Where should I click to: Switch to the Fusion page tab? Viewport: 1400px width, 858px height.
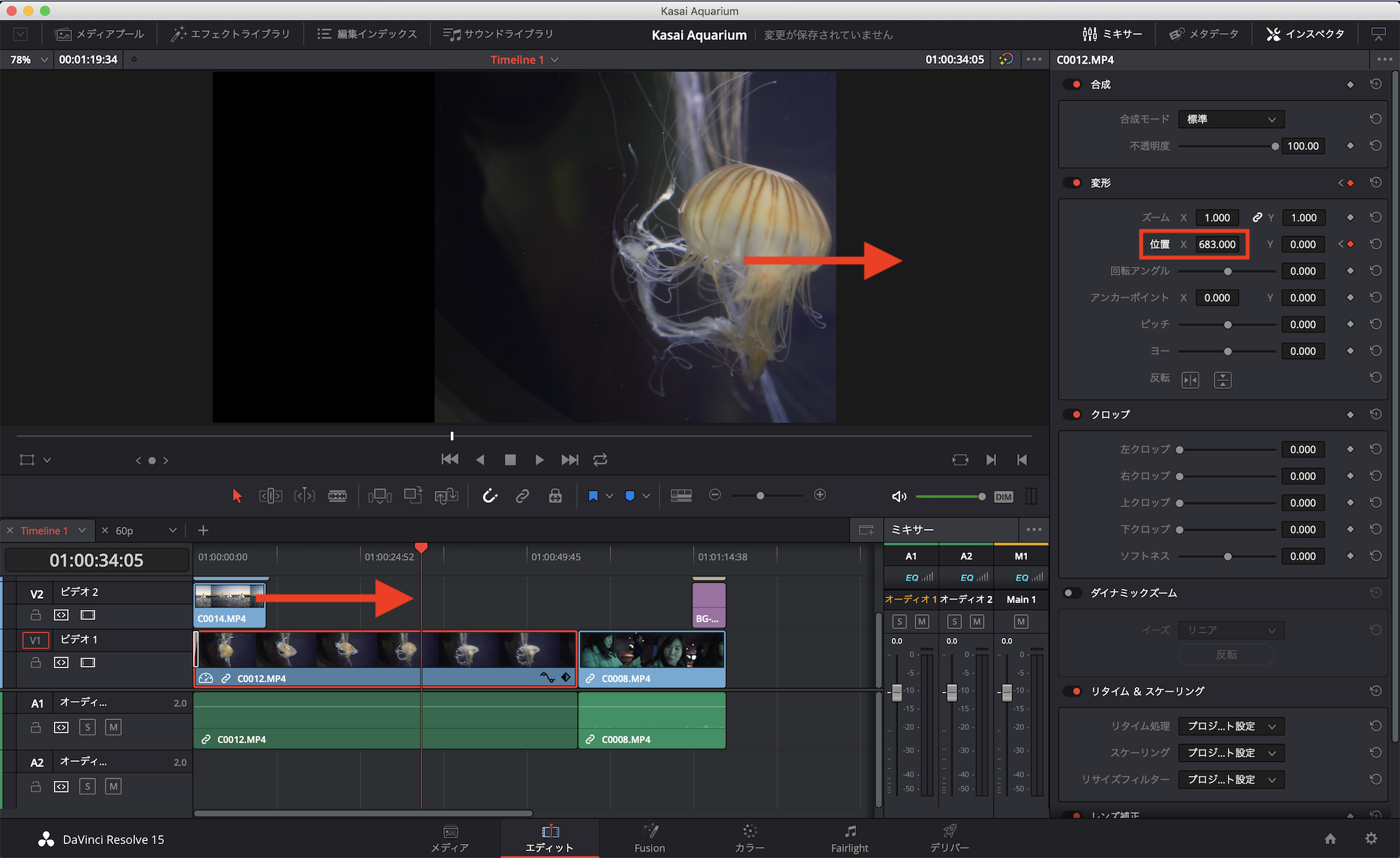[649, 838]
